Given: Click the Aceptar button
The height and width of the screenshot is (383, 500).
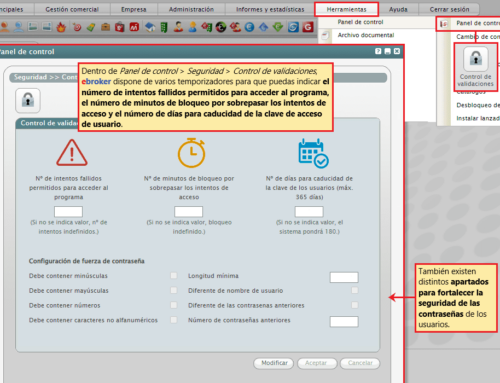Looking at the screenshot, I should (317, 363).
